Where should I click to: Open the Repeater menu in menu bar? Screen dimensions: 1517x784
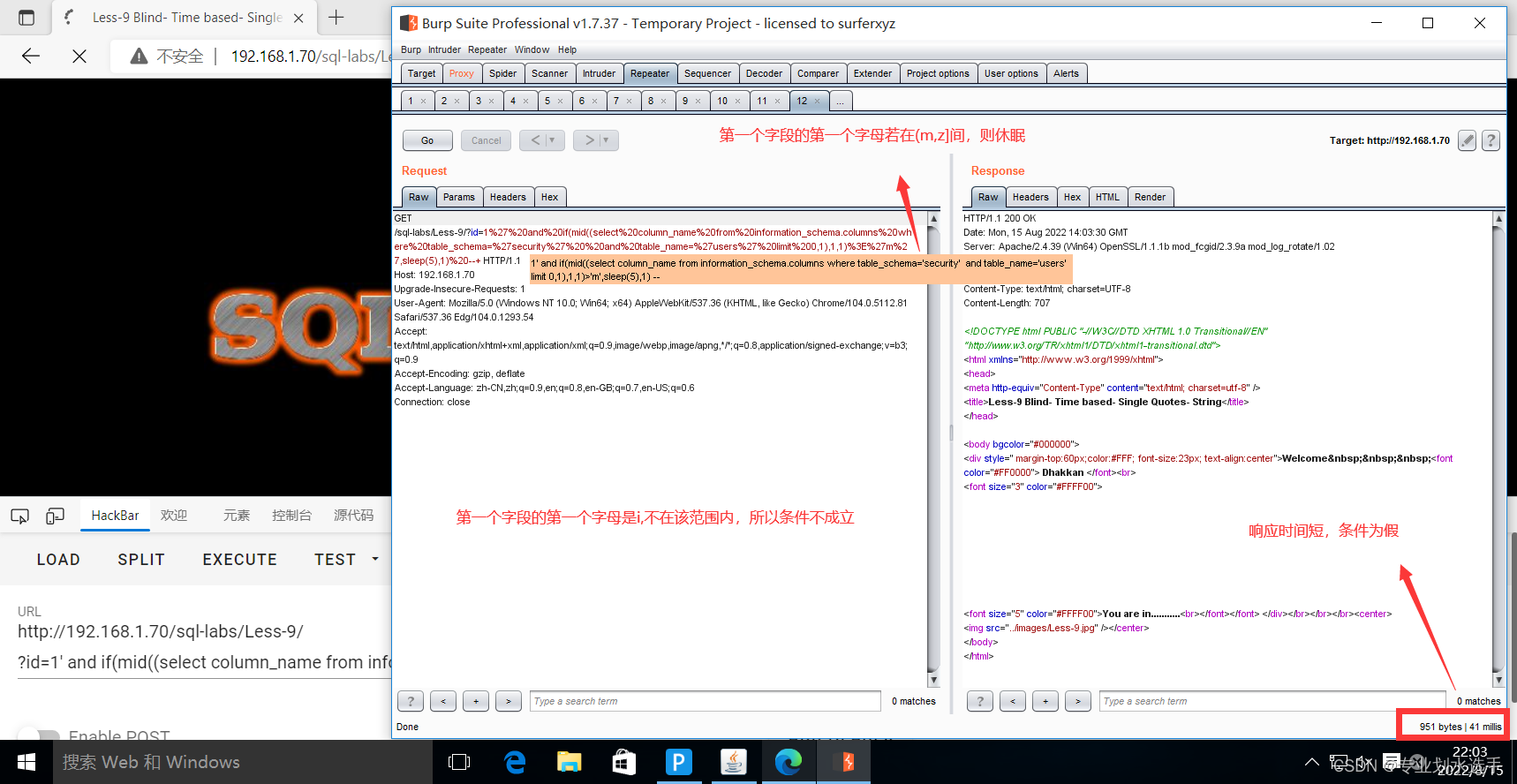coord(487,49)
